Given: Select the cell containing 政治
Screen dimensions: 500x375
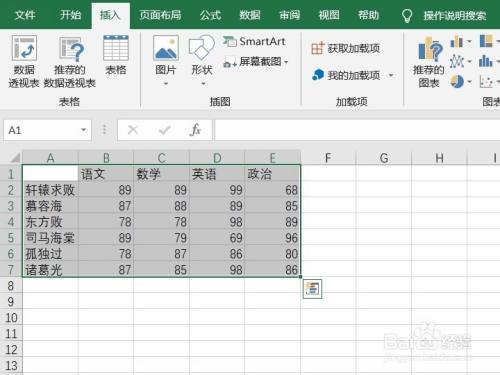Looking at the screenshot, I should click(x=272, y=174).
